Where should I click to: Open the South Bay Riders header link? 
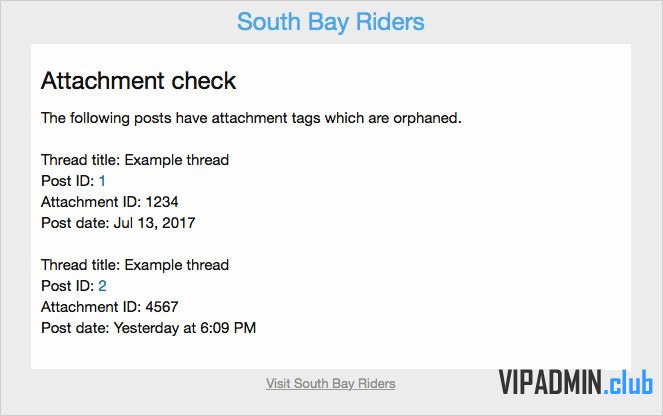tap(330, 22)
